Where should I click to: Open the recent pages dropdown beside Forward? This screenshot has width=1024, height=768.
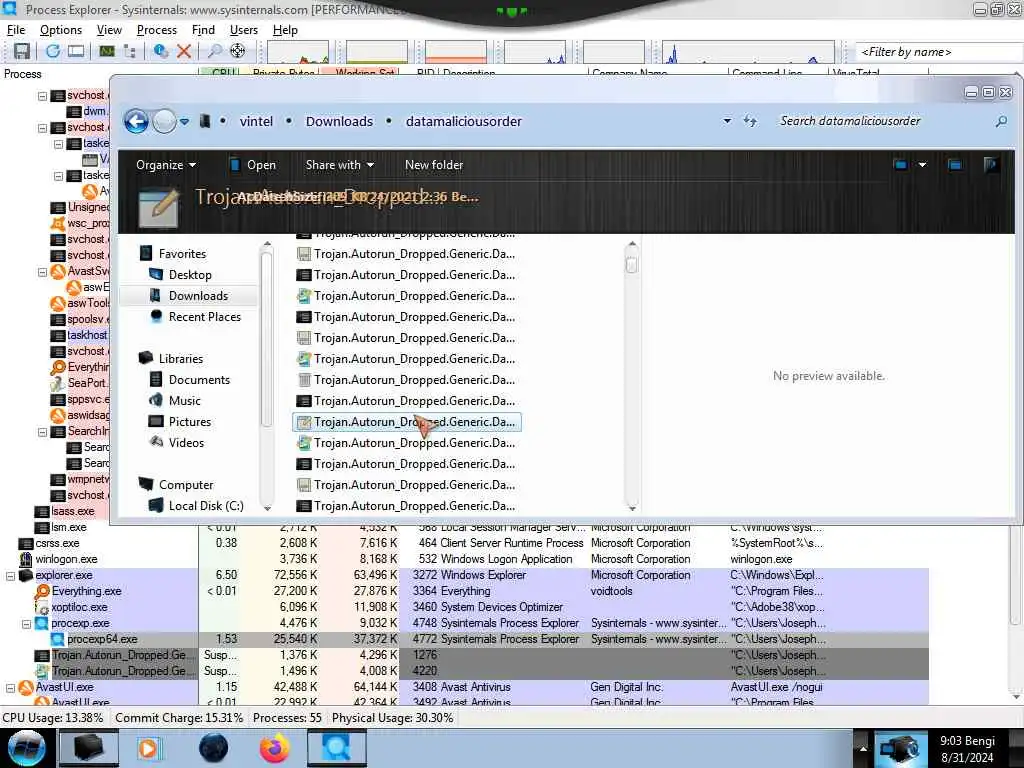(185, 121)
